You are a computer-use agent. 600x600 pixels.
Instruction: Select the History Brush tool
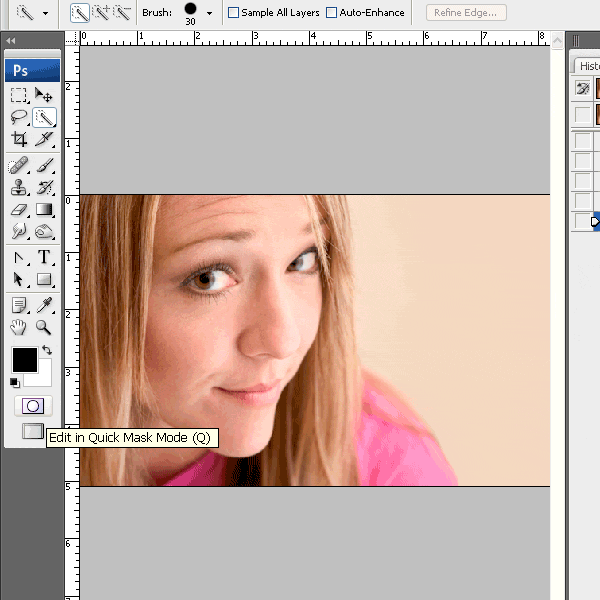[44, 188]
